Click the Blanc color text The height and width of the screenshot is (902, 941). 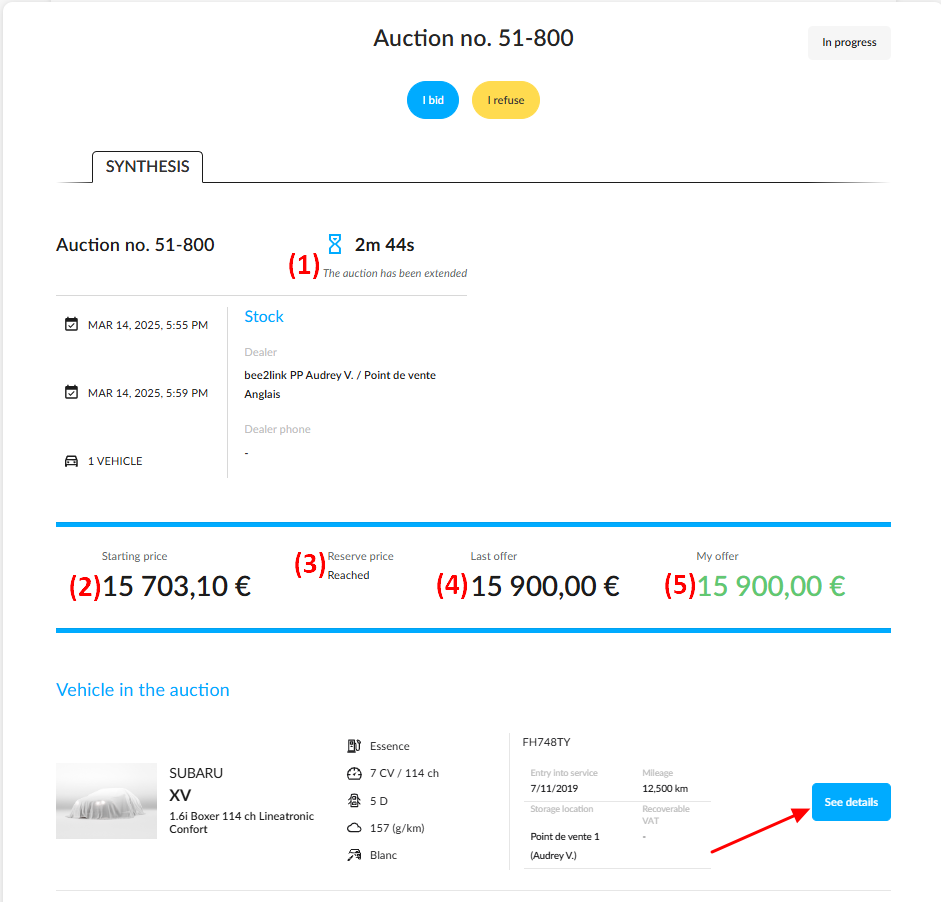tap(383, 855)
